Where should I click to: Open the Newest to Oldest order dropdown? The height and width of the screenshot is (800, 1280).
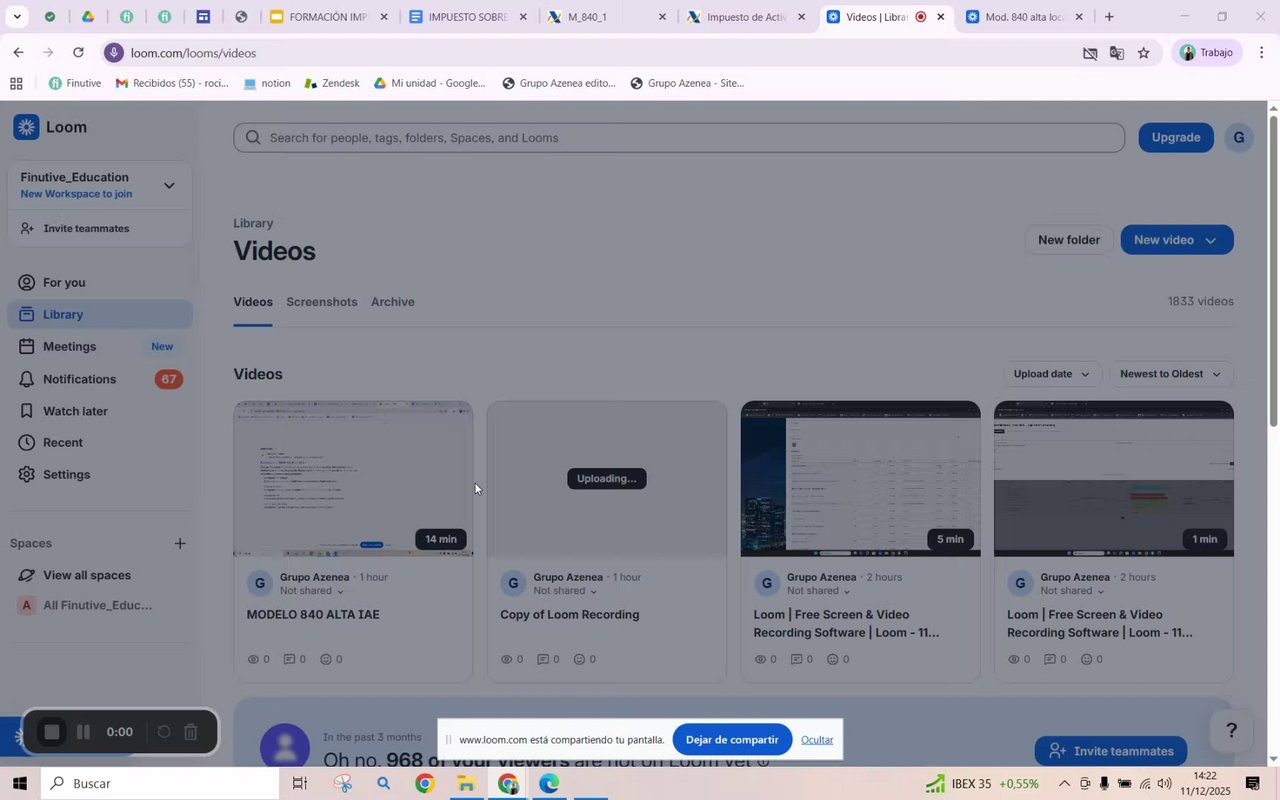click(x=1171, y=374)
